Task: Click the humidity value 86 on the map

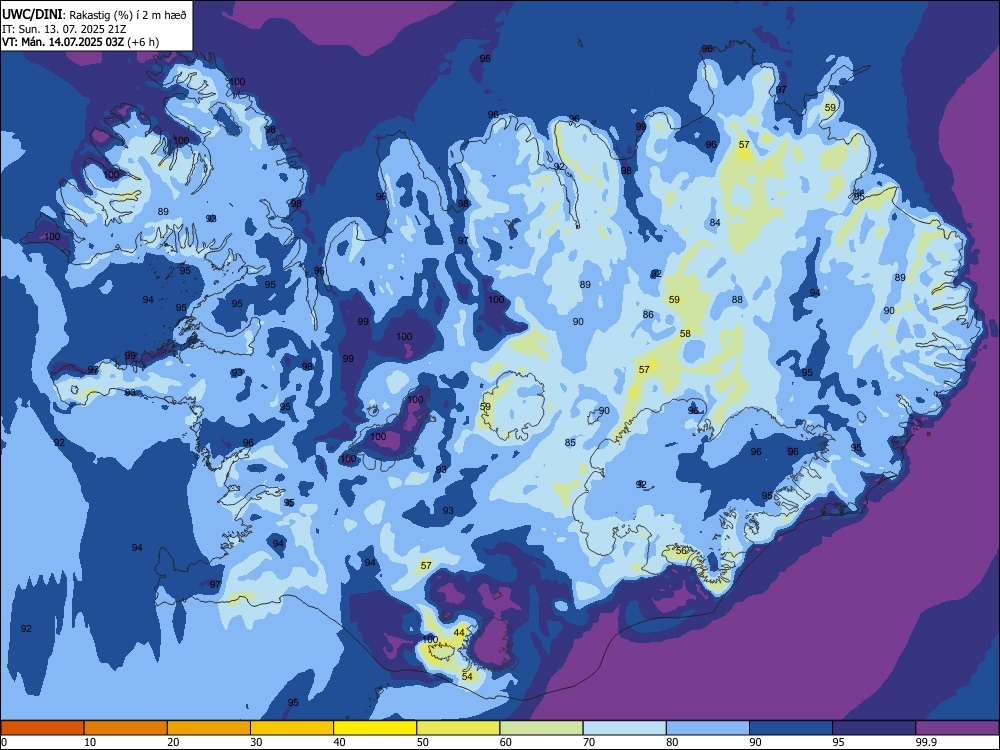Action: (648, 314)
